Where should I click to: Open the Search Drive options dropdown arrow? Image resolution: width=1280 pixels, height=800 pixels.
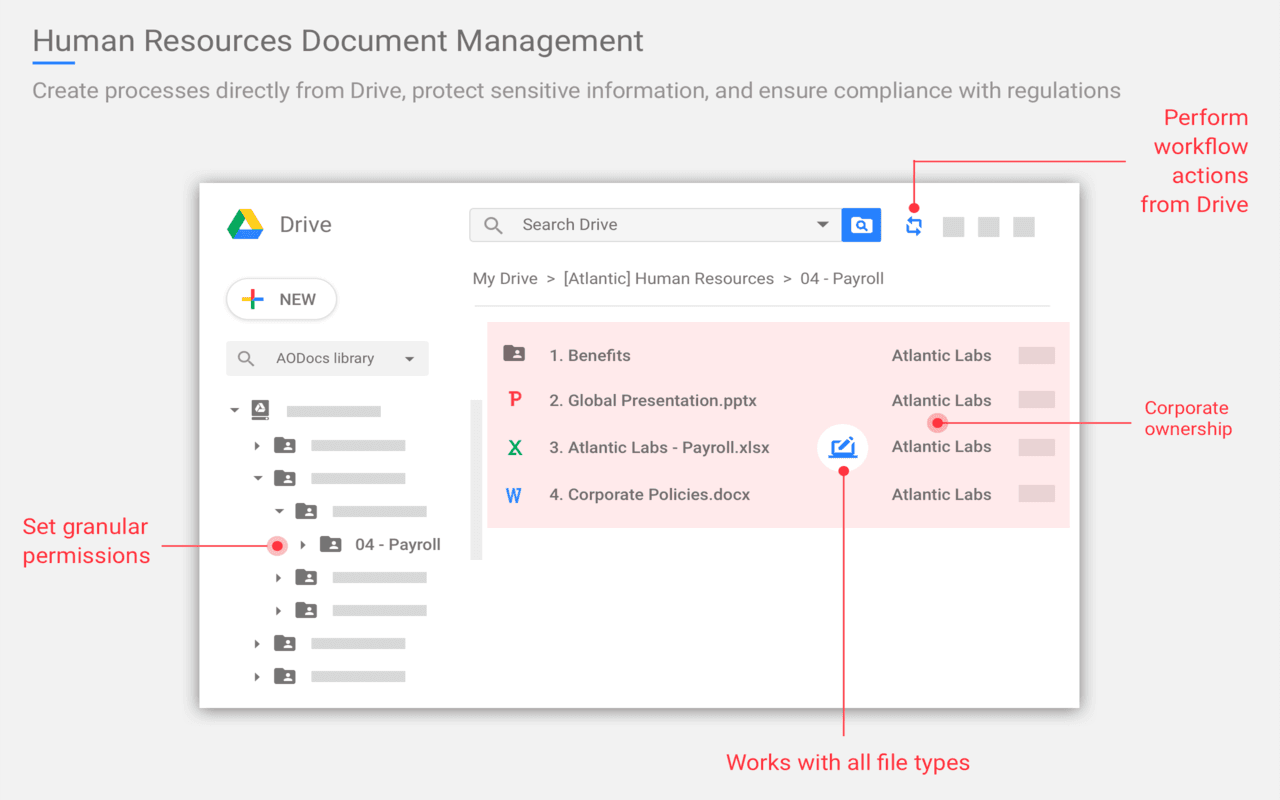[x=822, y=225]
